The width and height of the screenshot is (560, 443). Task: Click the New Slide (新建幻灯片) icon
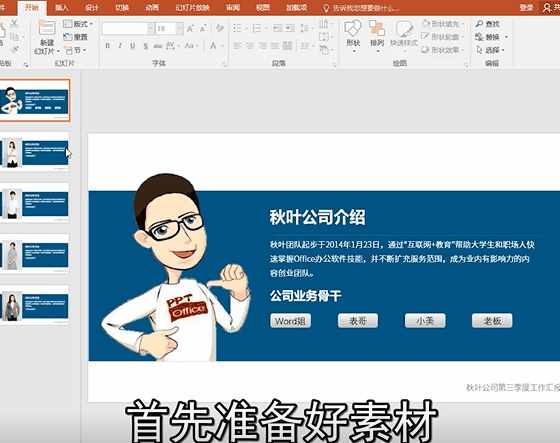coord(47,29)
